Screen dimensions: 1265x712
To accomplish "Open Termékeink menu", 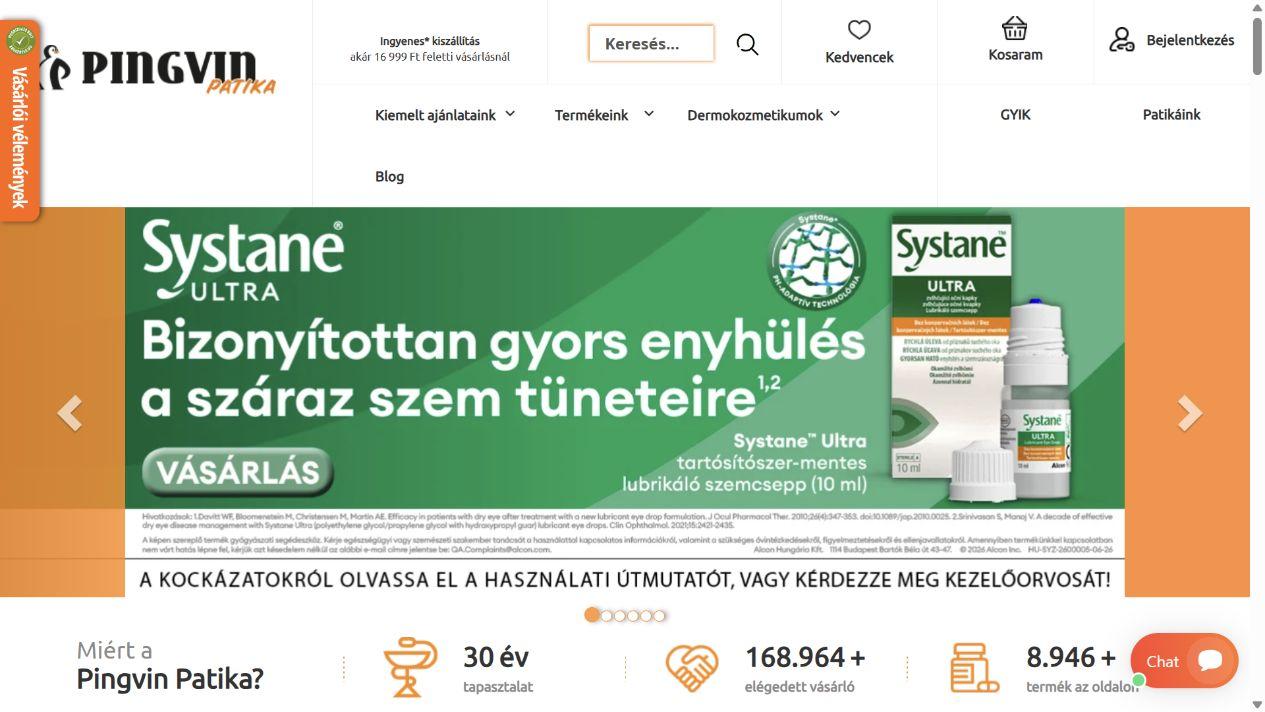I will pyautogui.click(x=592, y=115).
